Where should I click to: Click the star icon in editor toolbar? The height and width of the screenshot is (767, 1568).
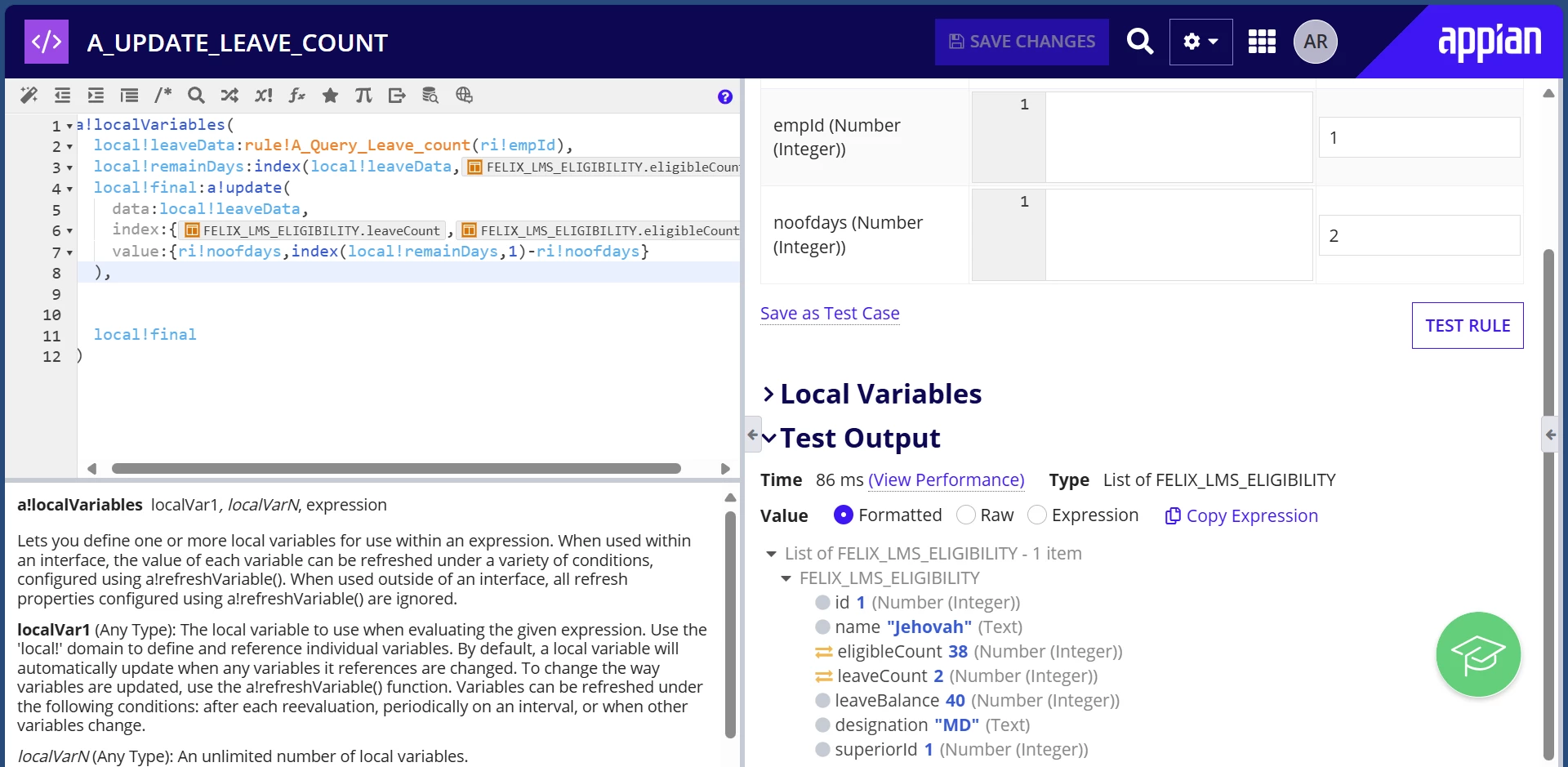[330, 96]
